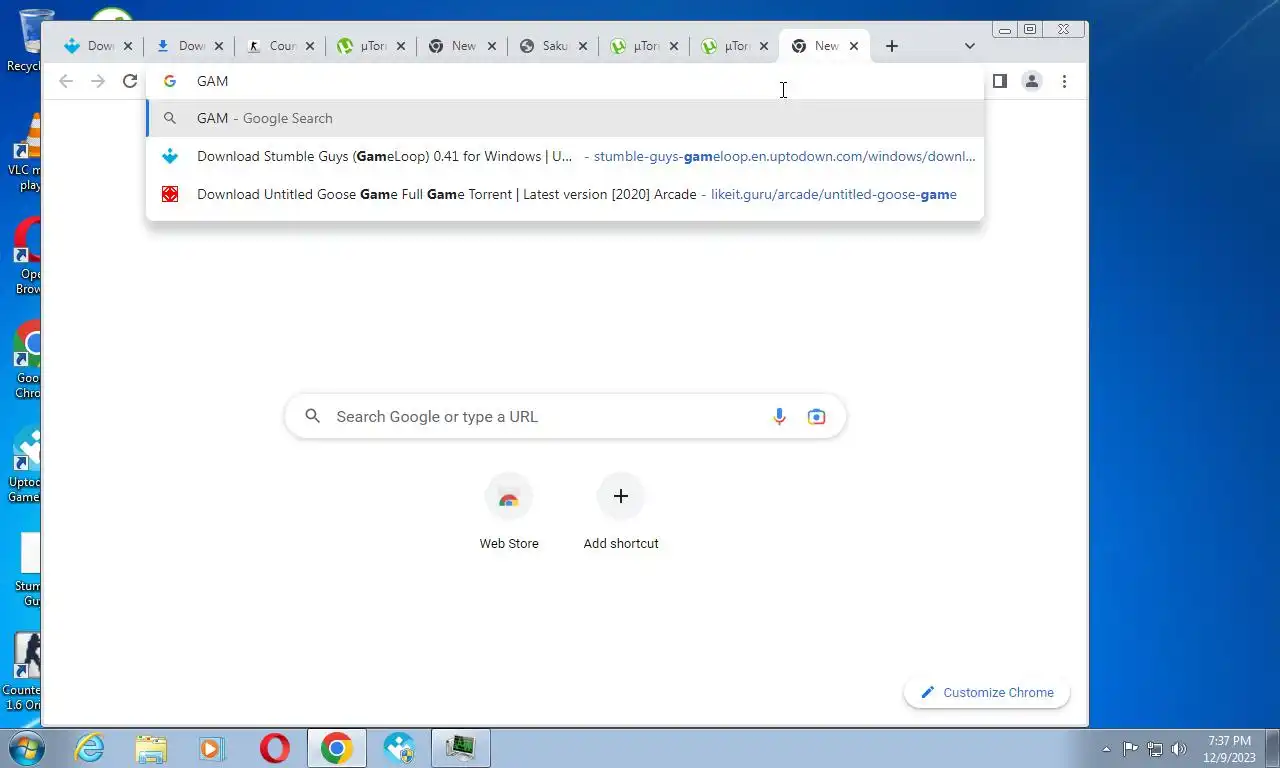
Task: Click address bar containing 'GAM'
Action: pos(565,81)
